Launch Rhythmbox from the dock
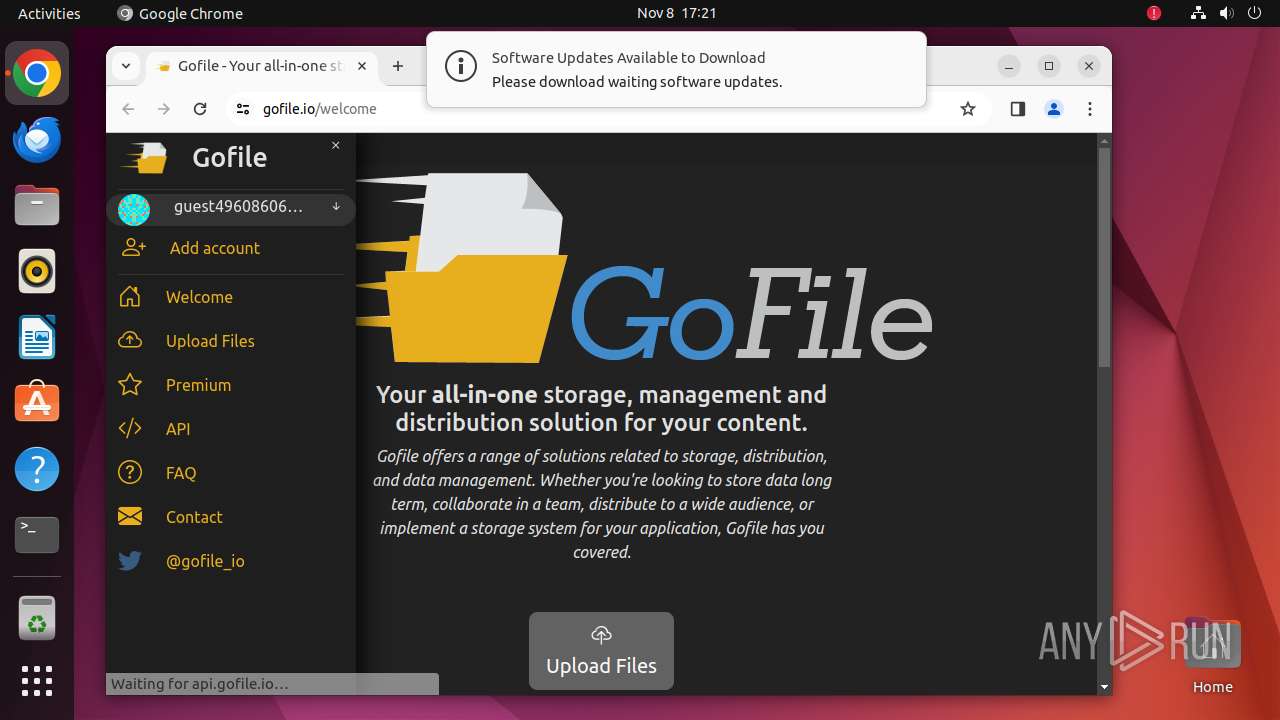The height and width of the screenshot is (720, 1280). coord(37,271)
